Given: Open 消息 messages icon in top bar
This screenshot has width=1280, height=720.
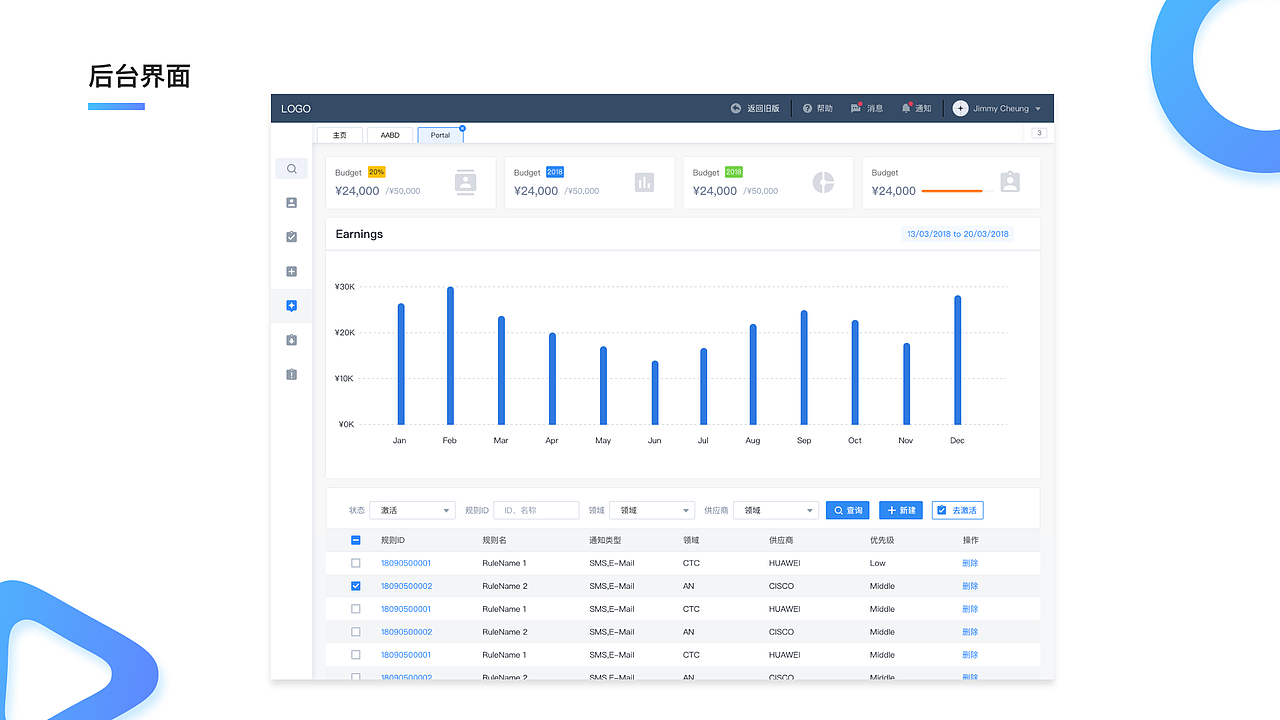Looking at the screenshot, I should click(855, 108).
